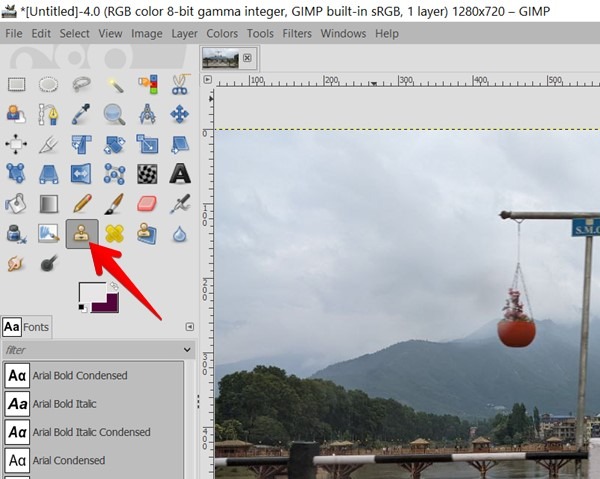Viewport: 600px width, 479px height.
Task: Click the foreground color swatch
Action: [x=92, y=292]
